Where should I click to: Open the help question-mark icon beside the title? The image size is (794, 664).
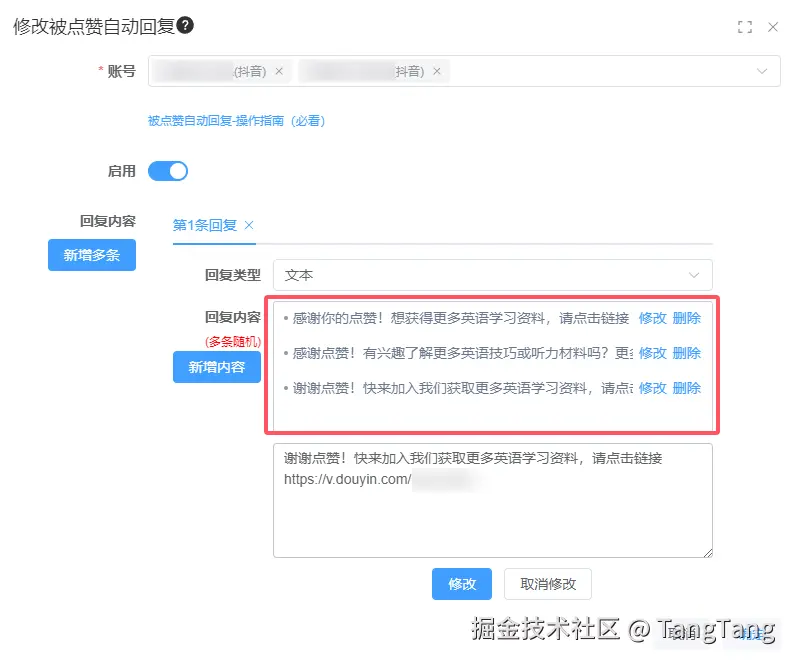click(185, 25)
